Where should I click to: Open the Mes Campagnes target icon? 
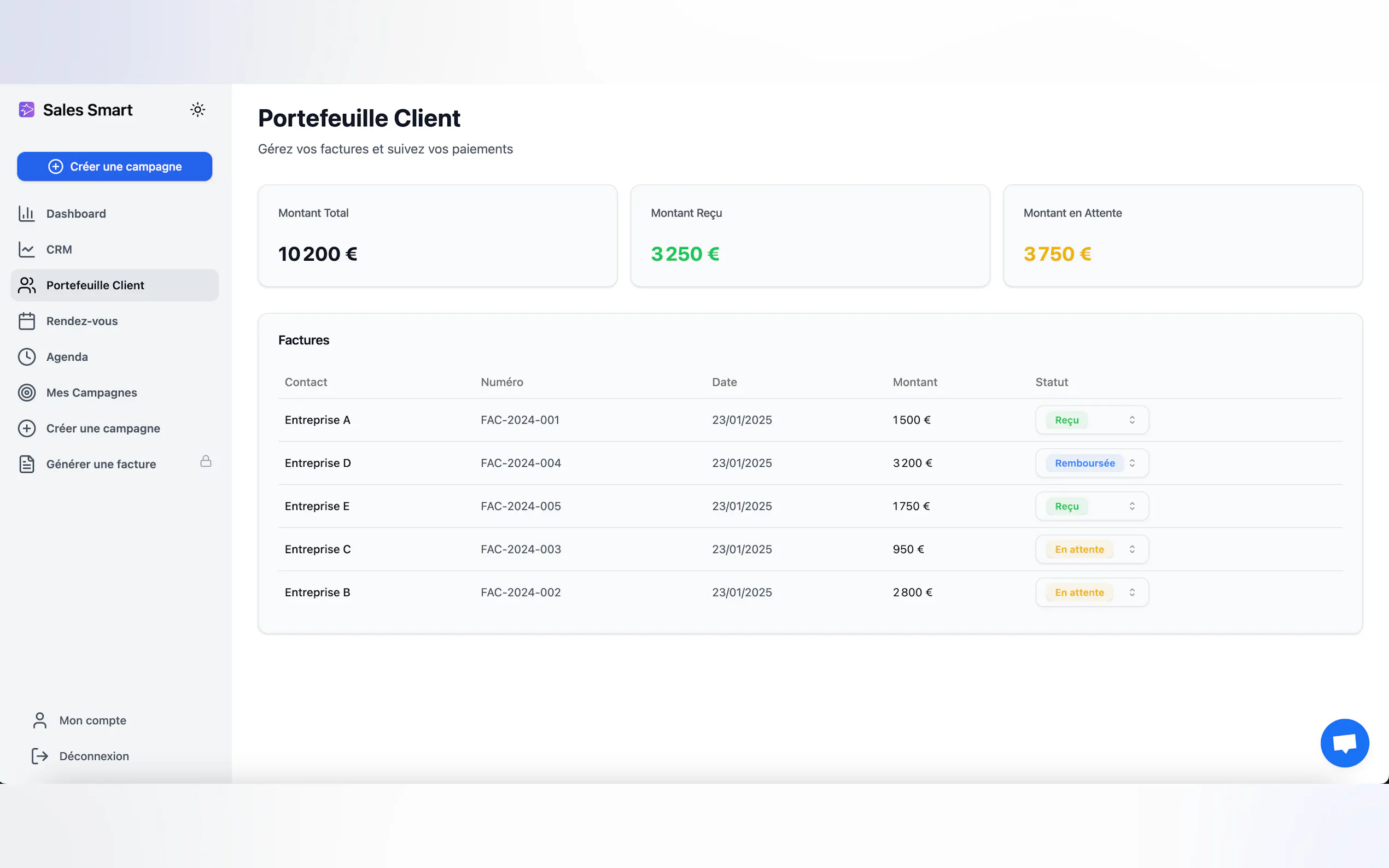(x=26, y=392)
